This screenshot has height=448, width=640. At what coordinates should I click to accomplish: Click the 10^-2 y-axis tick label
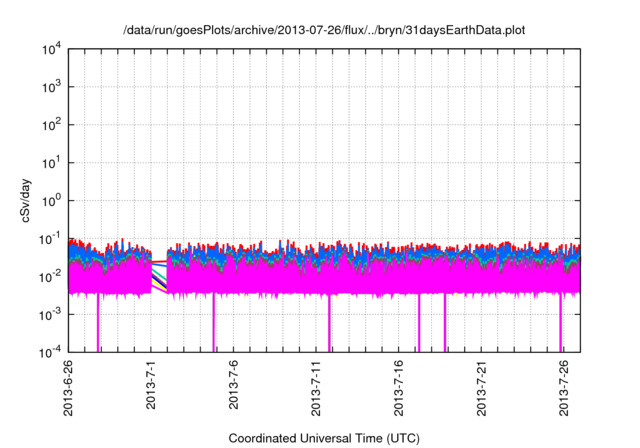click(x=50, y=277)
